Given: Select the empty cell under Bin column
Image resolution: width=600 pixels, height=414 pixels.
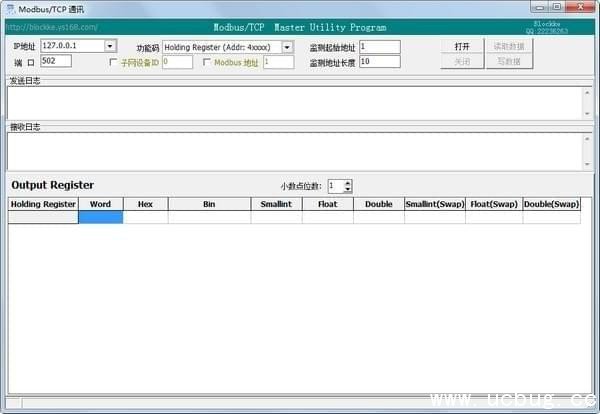Looking at the screenshot, I should pos(209,217).
